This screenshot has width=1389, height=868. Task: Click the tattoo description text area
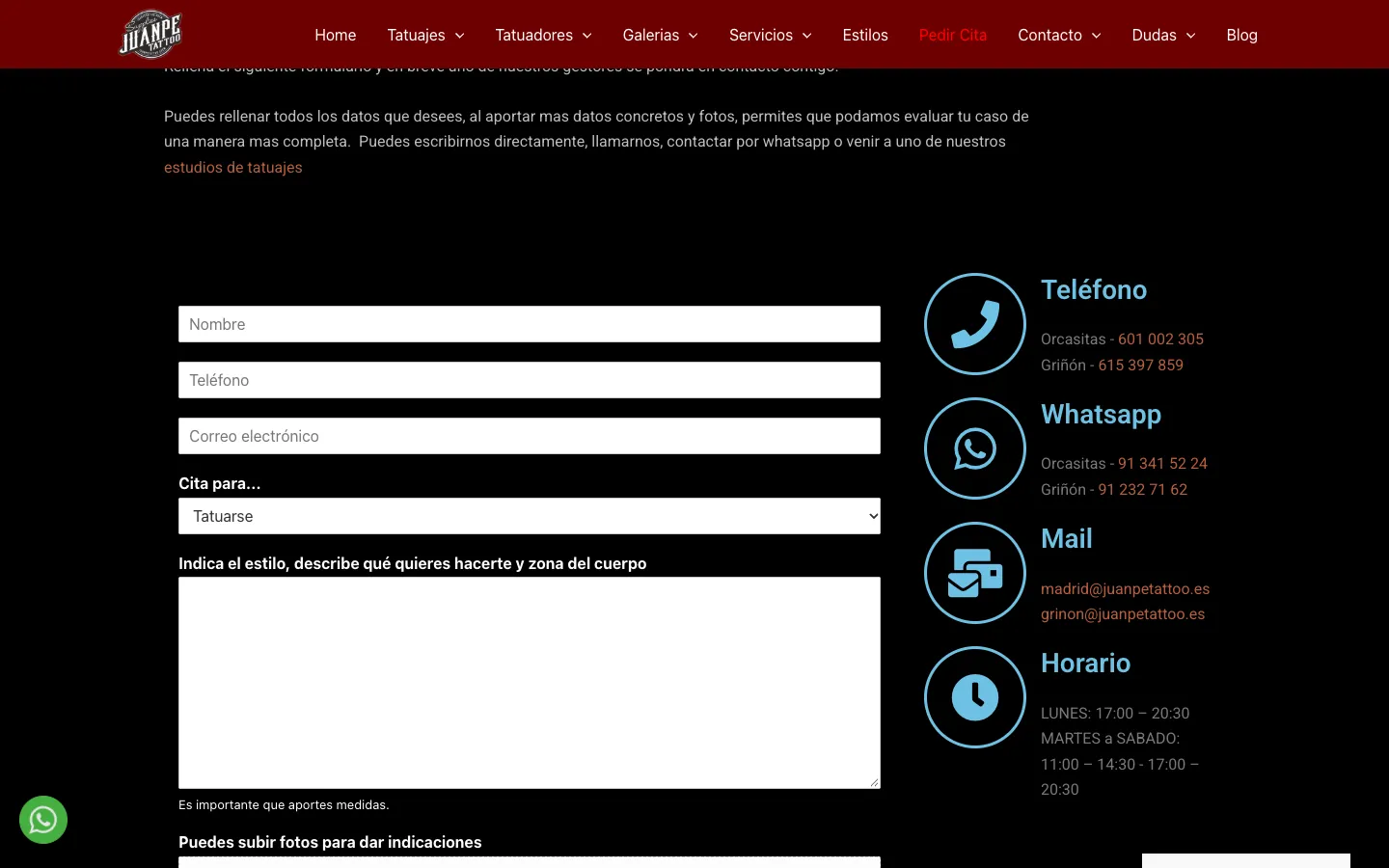pos(530,683)
